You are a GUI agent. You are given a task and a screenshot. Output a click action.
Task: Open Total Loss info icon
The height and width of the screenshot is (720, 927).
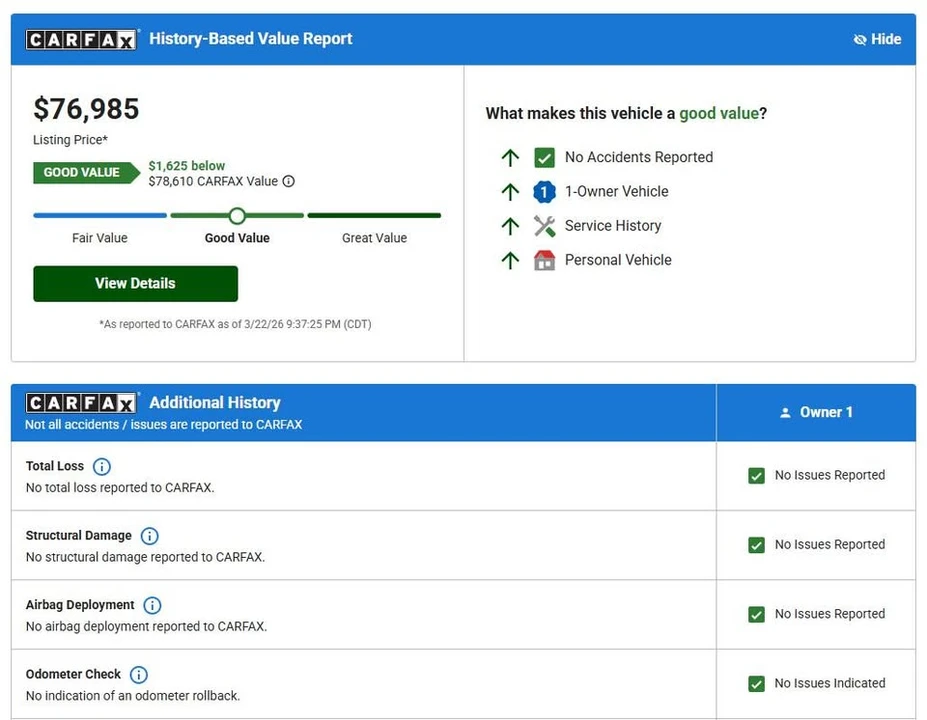[102, 467]
